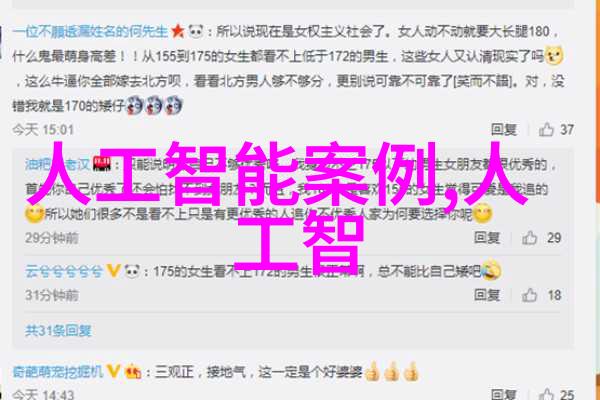Click the panda icon after 云兮兮兮兮兮
The height and width of the screenshot is (400, 600).
pos(132,271)
